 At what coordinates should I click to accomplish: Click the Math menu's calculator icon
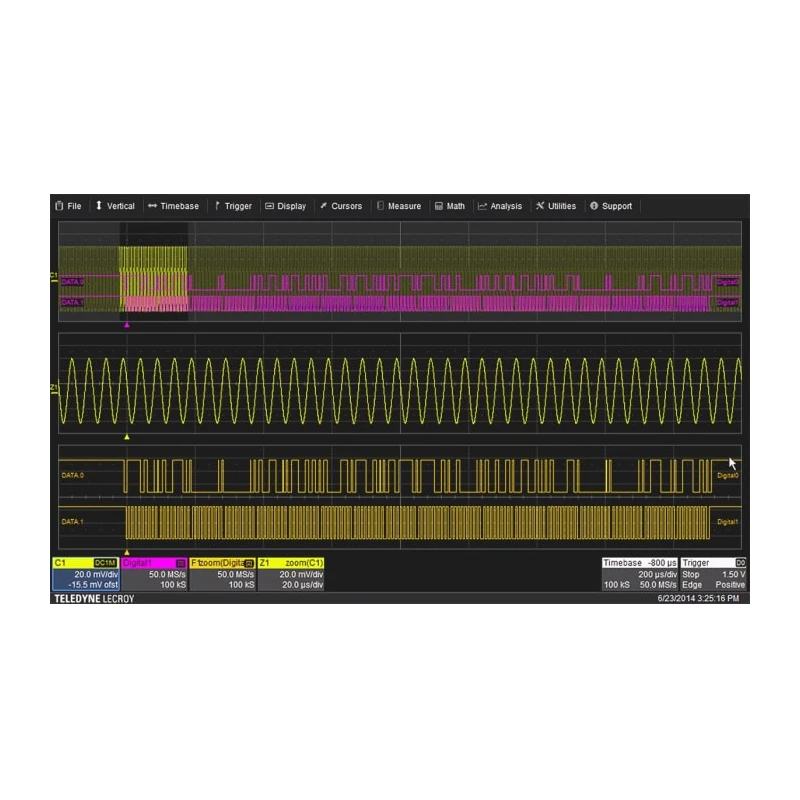click(x=439, y=206)
